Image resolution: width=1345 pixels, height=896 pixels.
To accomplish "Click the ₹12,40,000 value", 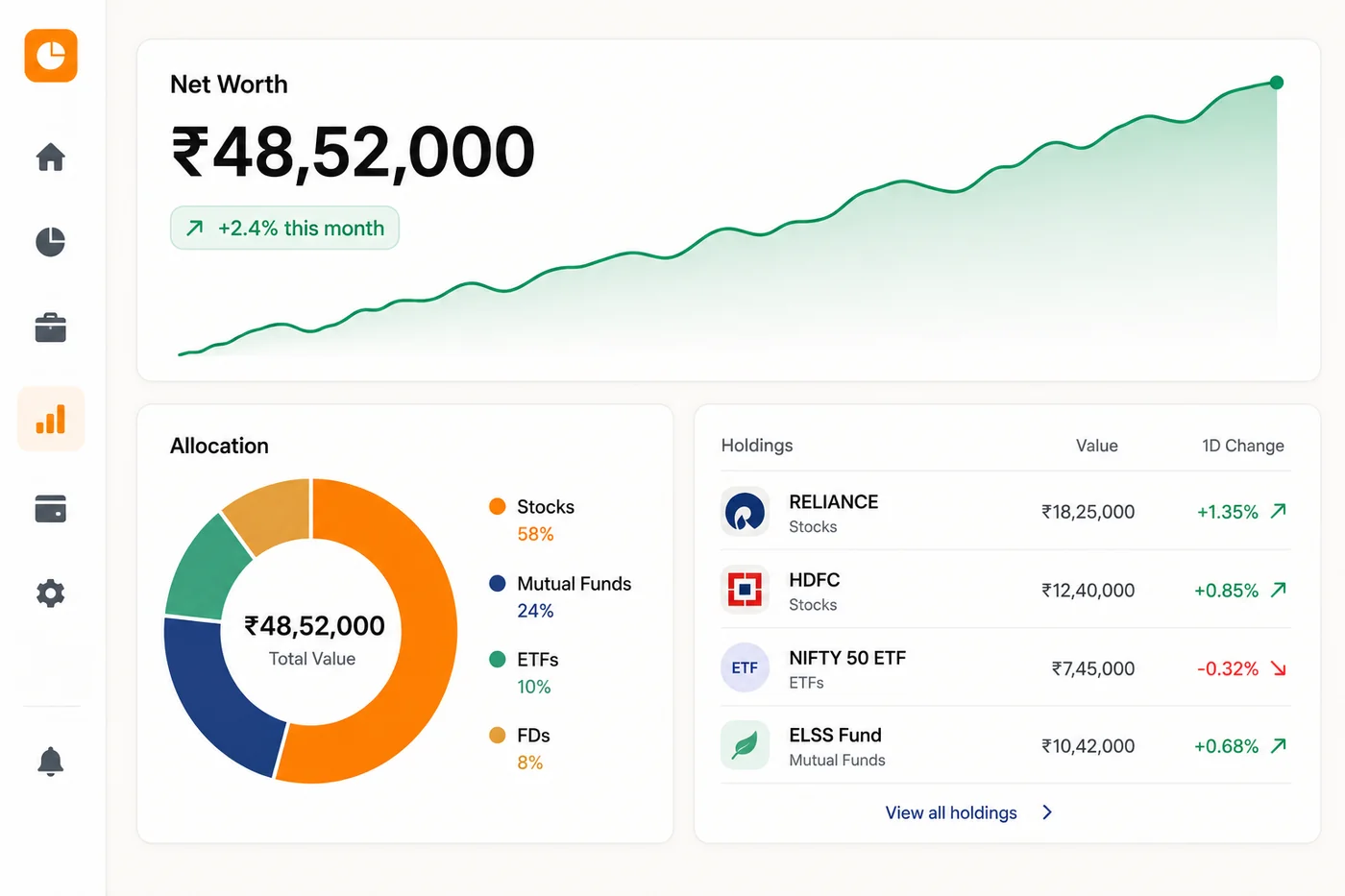I will click(1088, 591).
